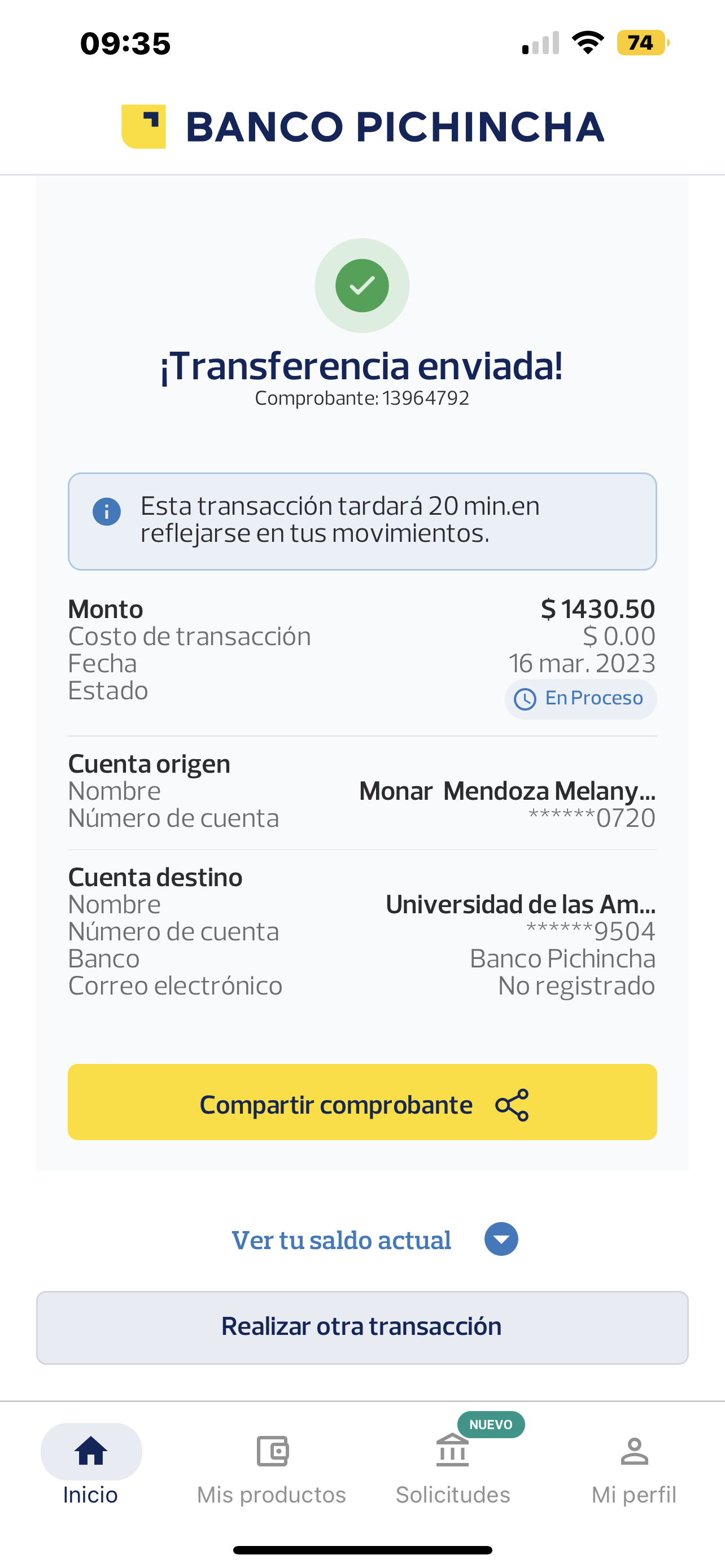Switch to the Mis productos tab

(x=272, y=1495)
